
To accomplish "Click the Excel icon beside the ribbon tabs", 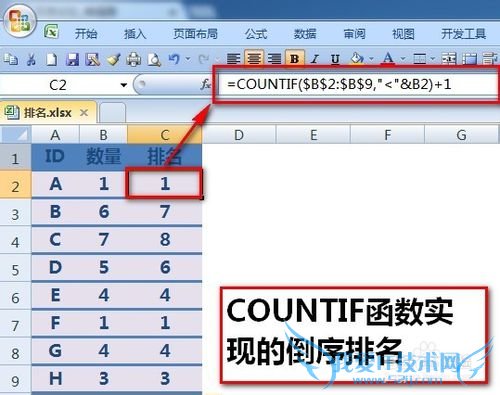I will click(51, 32).
